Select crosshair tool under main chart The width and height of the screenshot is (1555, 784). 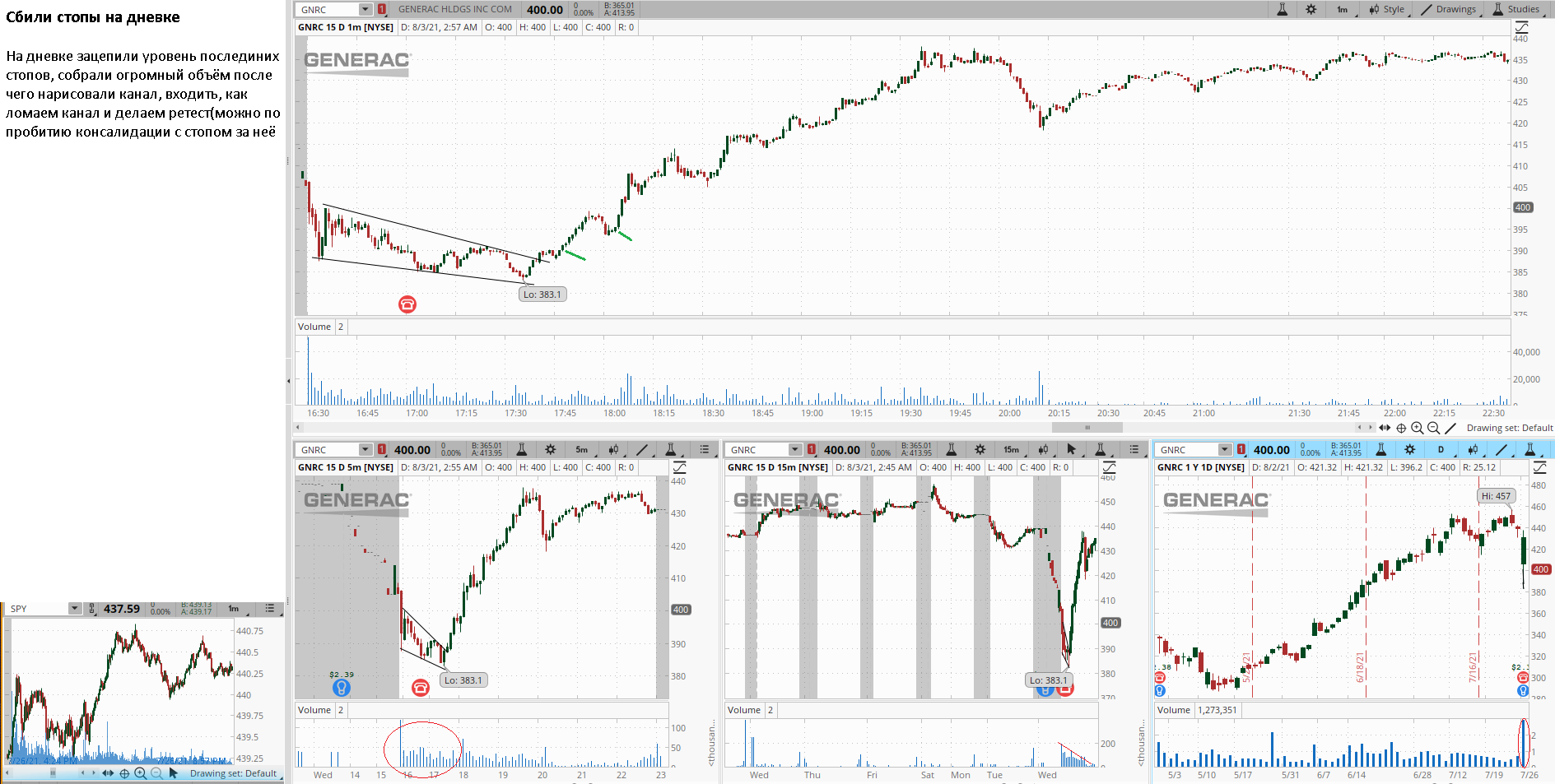tap(1401, 428)
